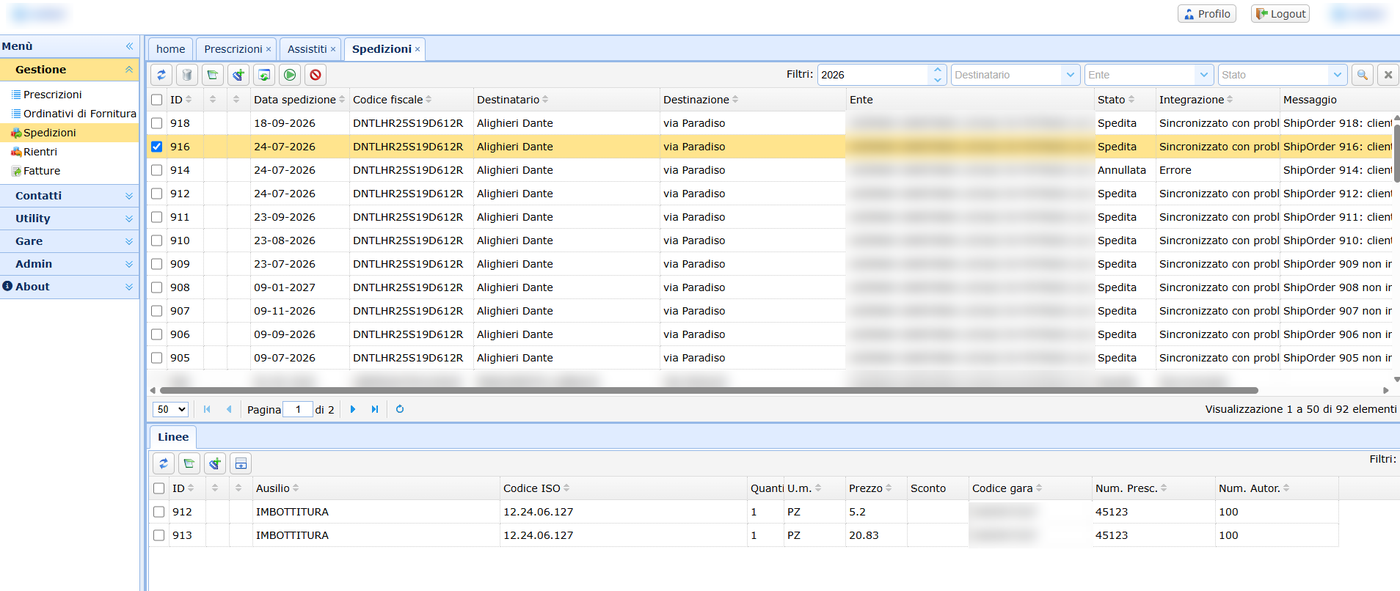The height and width of the screenshot is (591, 1400).
Task: Open the rows-per-page dropdown showing 50
Action: pyautogui.click(x=170, y=409)
